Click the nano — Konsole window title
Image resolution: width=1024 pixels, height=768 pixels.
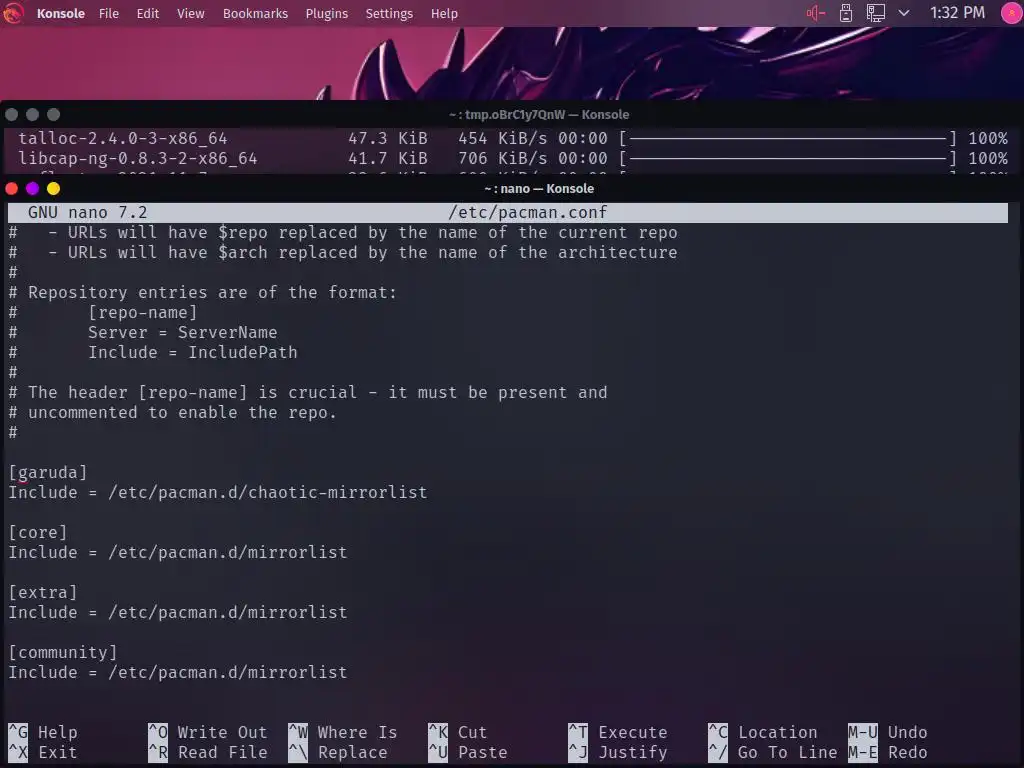click(x=539, y=189)
